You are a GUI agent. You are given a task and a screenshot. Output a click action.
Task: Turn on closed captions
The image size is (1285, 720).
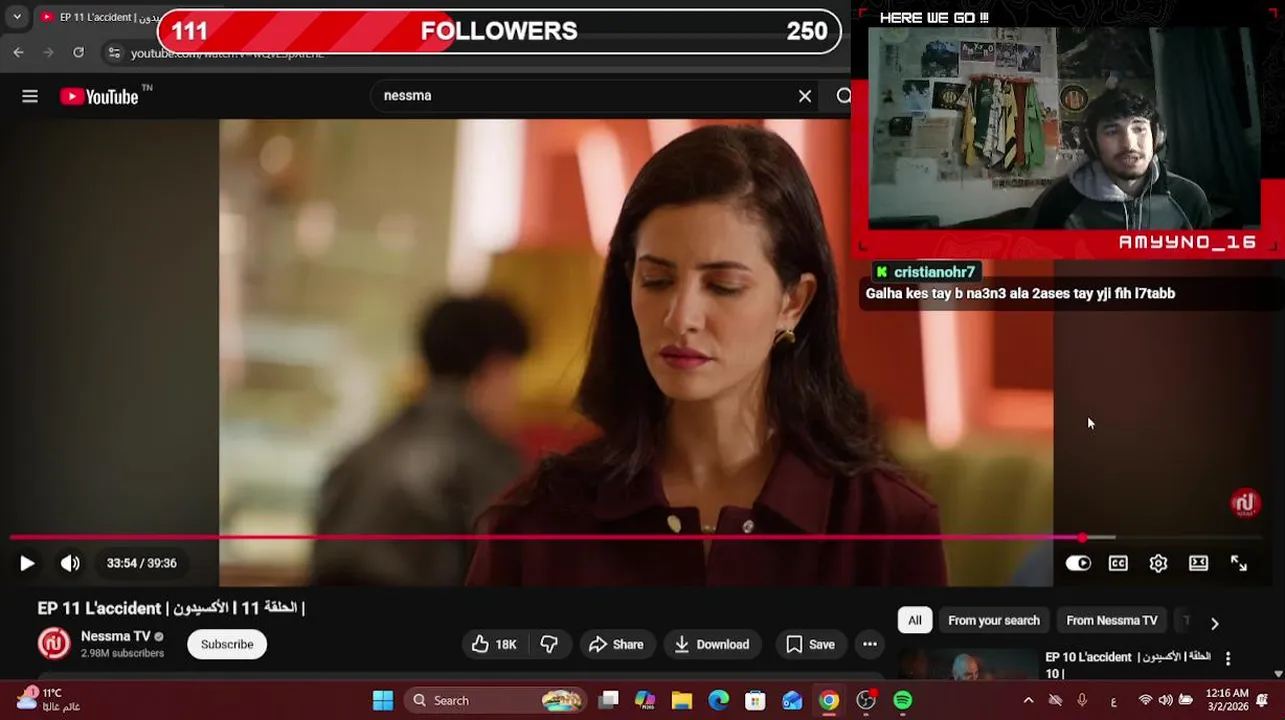[x=1118, y=564]
